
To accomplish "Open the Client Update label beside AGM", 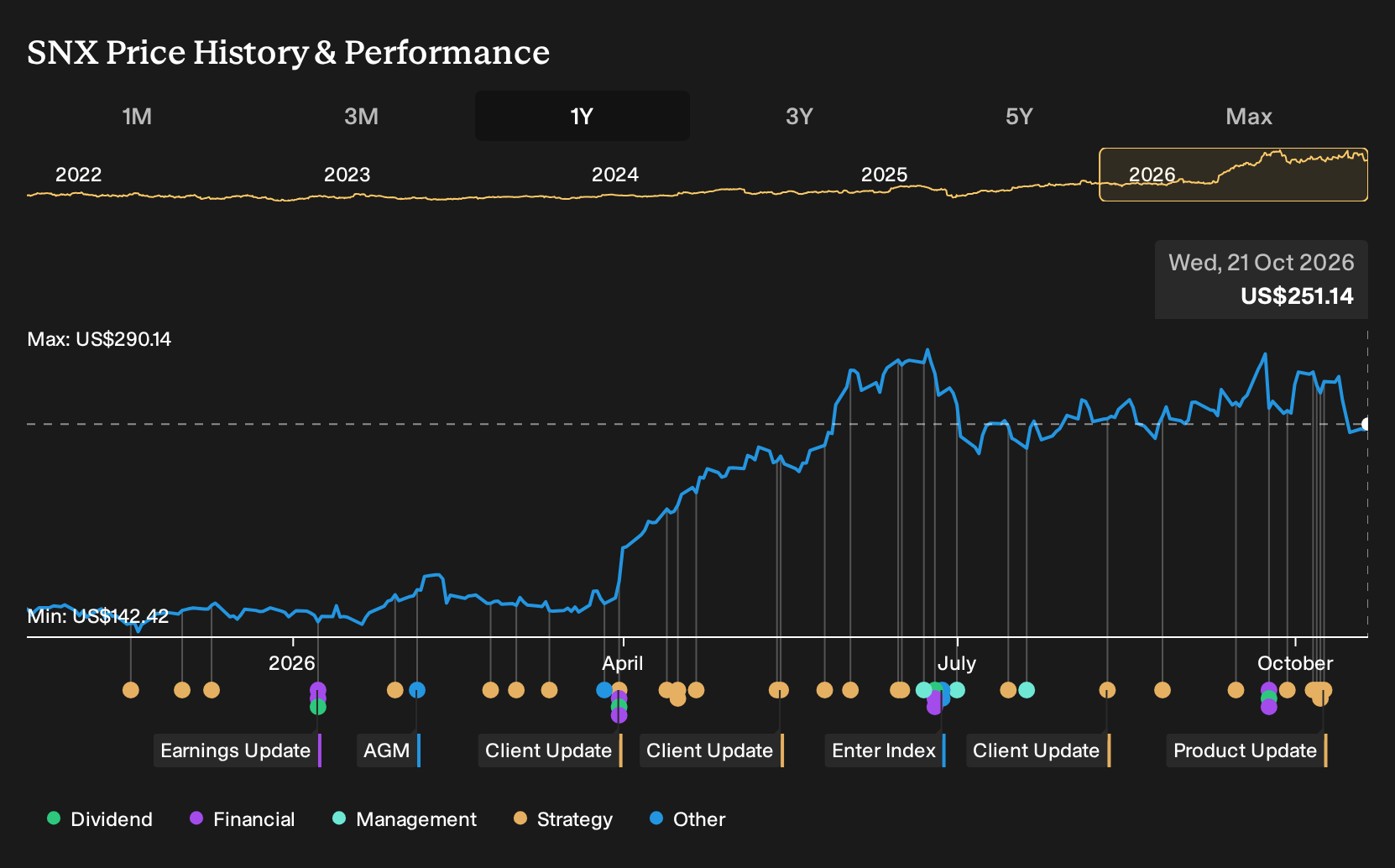I will pos(550,750).
